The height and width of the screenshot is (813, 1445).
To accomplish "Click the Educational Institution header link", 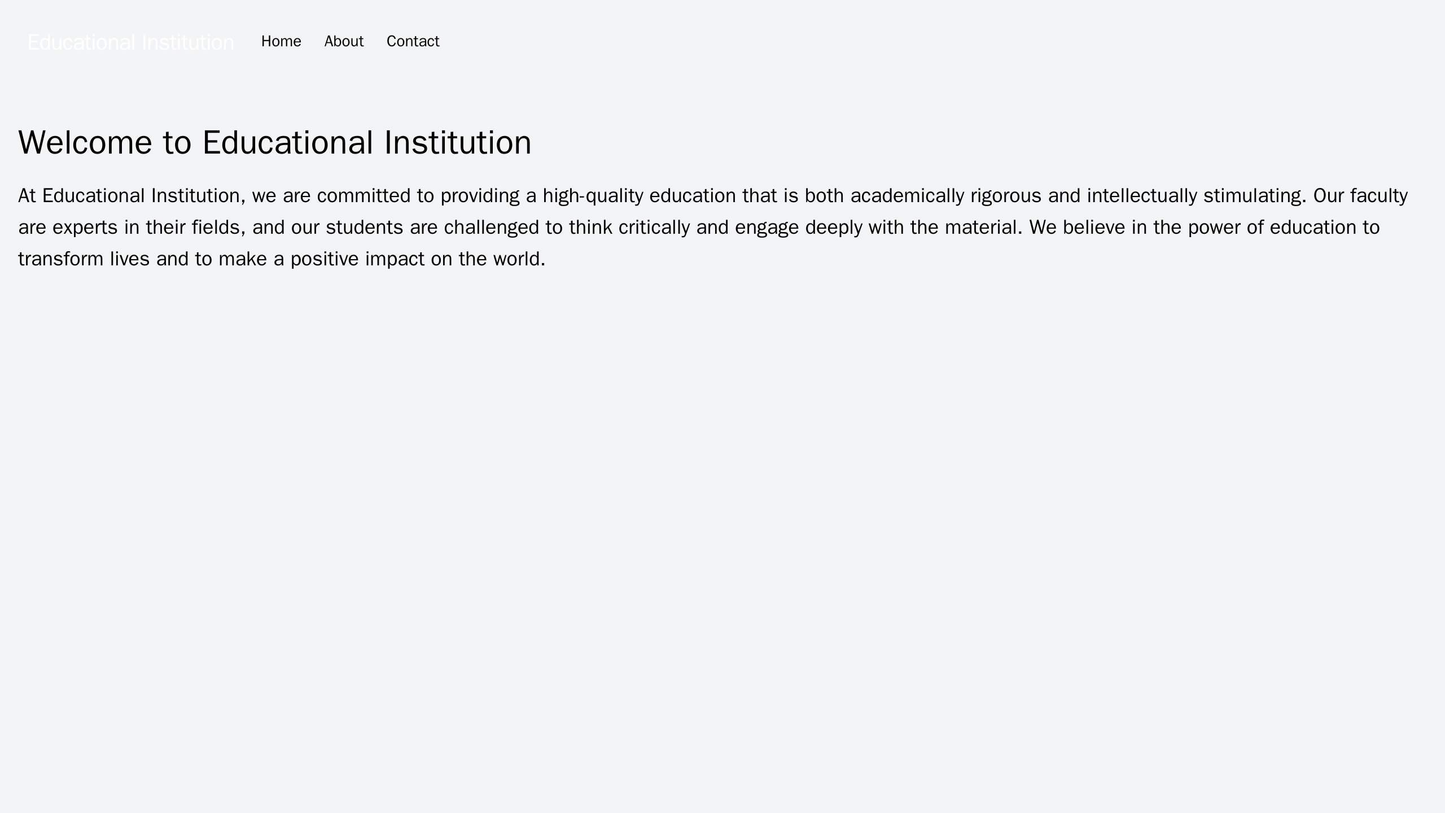I will coord(130,41).
